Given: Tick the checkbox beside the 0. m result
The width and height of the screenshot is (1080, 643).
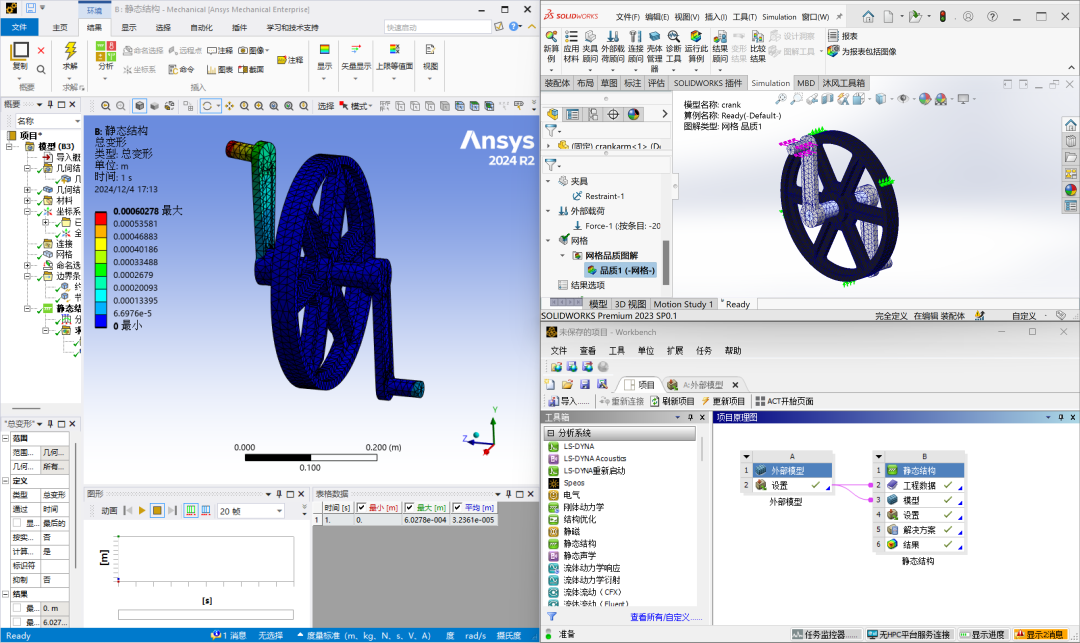Looking at the screenshot, I should point(17,608).
